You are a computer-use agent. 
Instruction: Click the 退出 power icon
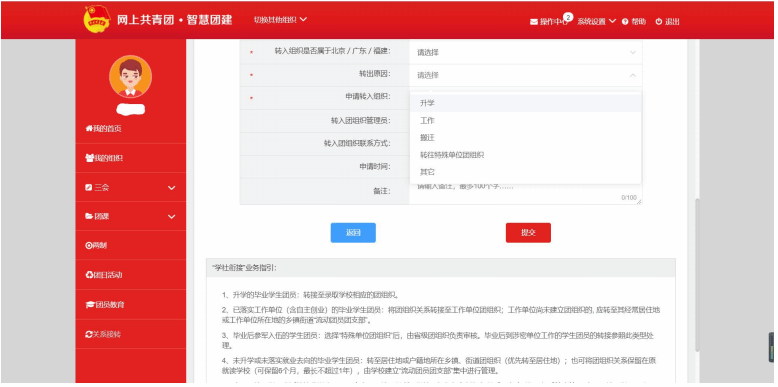[x=659, y=22]
